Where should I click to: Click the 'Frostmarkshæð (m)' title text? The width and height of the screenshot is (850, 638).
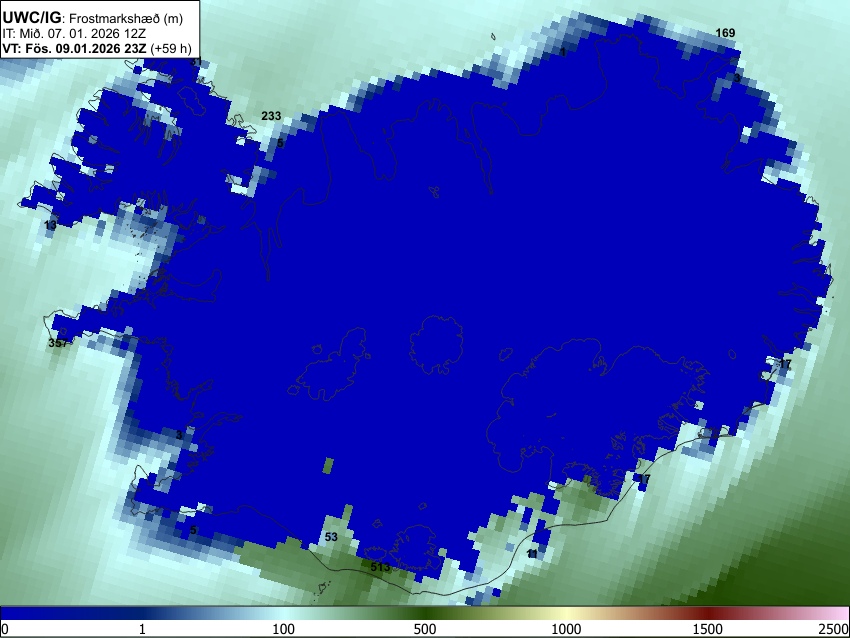126,19
